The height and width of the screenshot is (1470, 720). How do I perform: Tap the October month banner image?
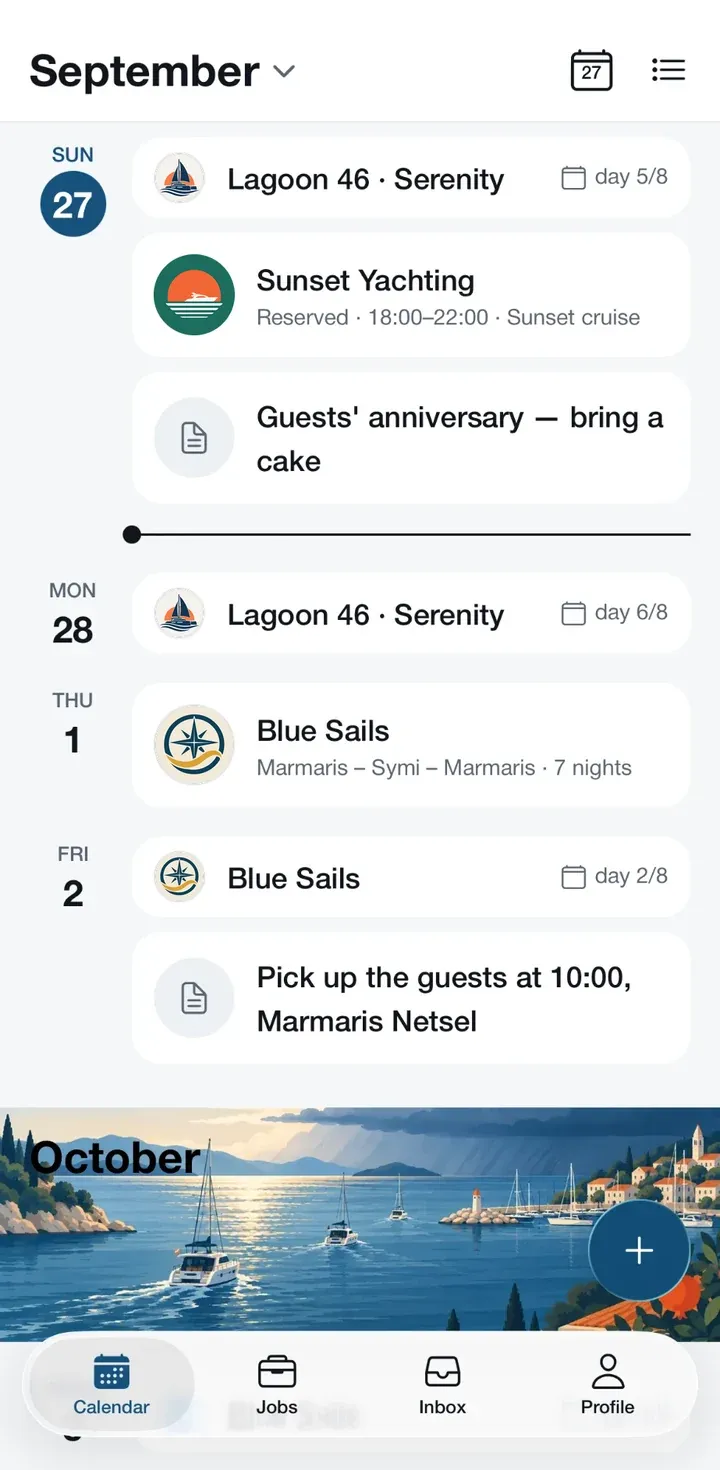[360, 1222]
